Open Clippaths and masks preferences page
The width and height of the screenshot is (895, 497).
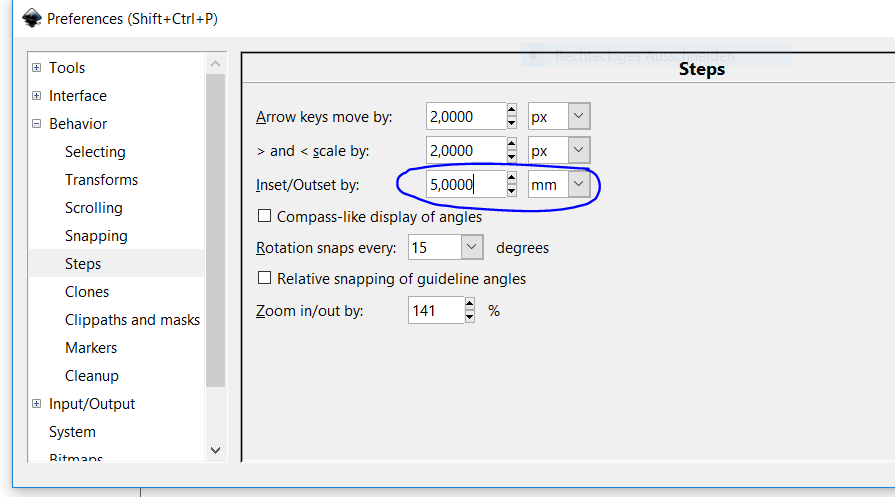coord(132,319)
